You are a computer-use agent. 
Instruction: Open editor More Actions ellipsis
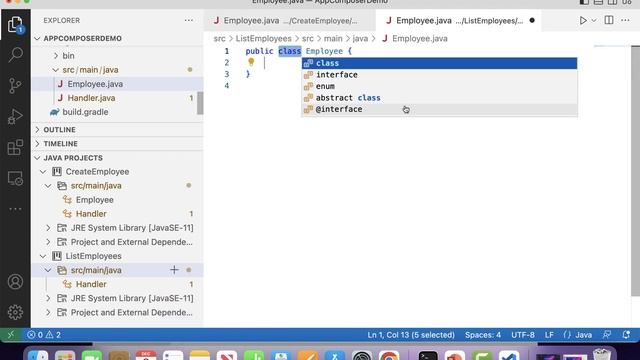click(625, 20)
